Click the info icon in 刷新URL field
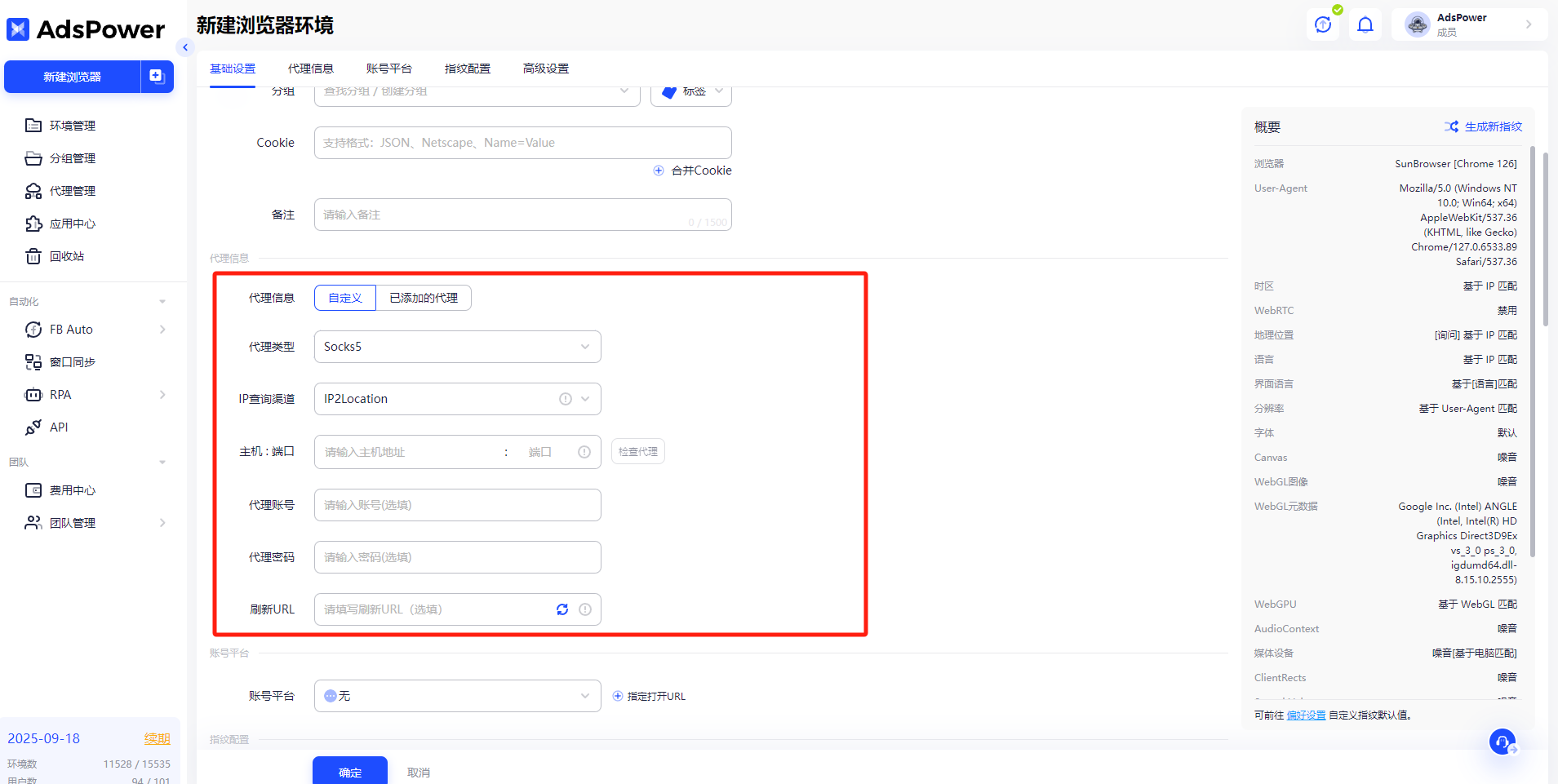Screen dimensions: 1558x784 (585, 609)
